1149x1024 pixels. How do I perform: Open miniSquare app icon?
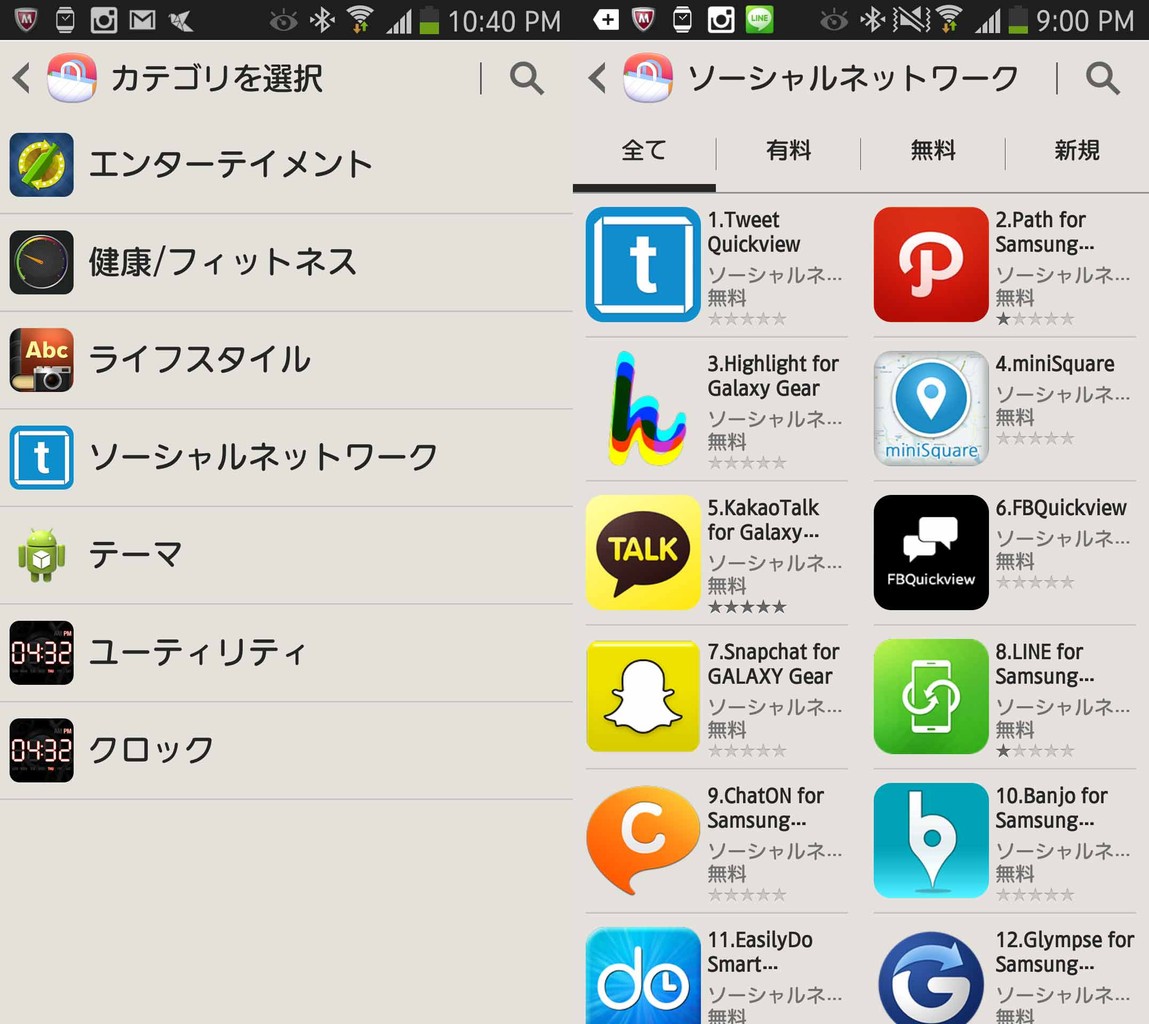point(931,408)
